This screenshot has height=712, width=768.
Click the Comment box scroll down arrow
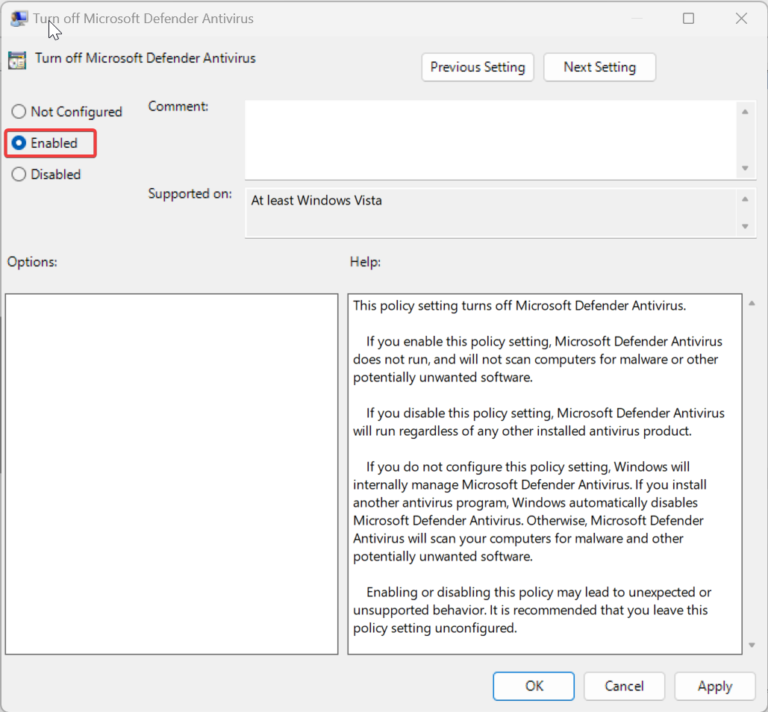coord(745,168)
